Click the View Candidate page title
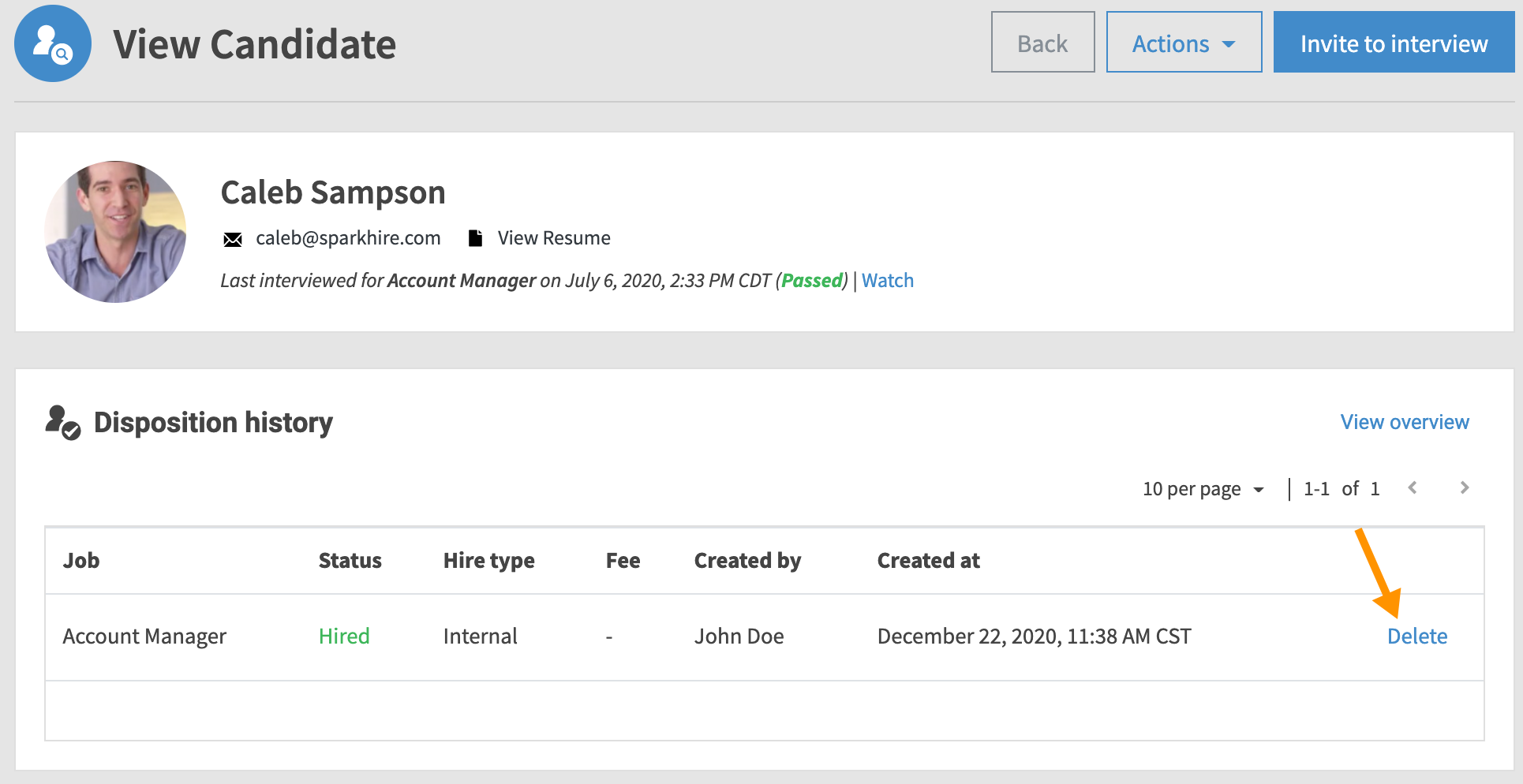The height and width of the screenshot is (784, 1523). pyautogui.click(x=254, y=44)
